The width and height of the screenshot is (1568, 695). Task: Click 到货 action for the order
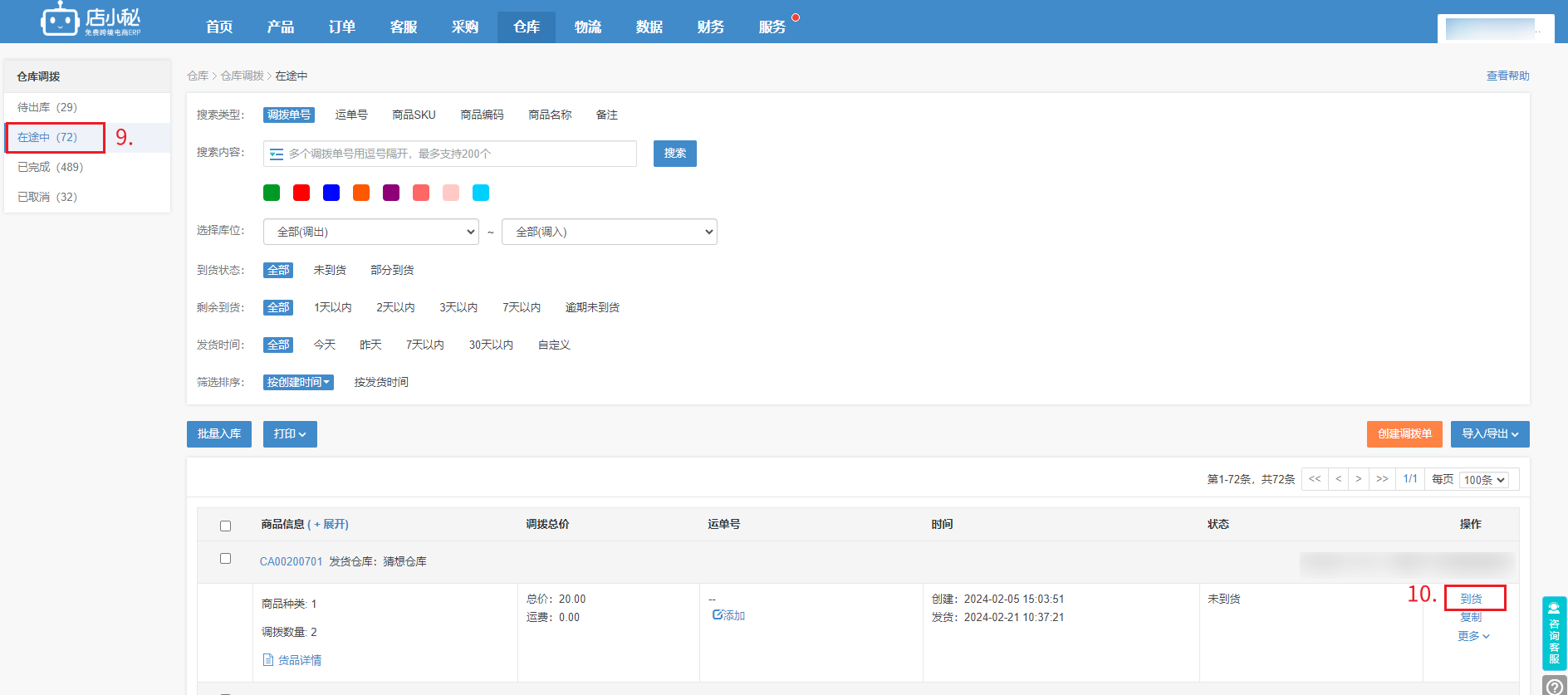coord(1471,599)
